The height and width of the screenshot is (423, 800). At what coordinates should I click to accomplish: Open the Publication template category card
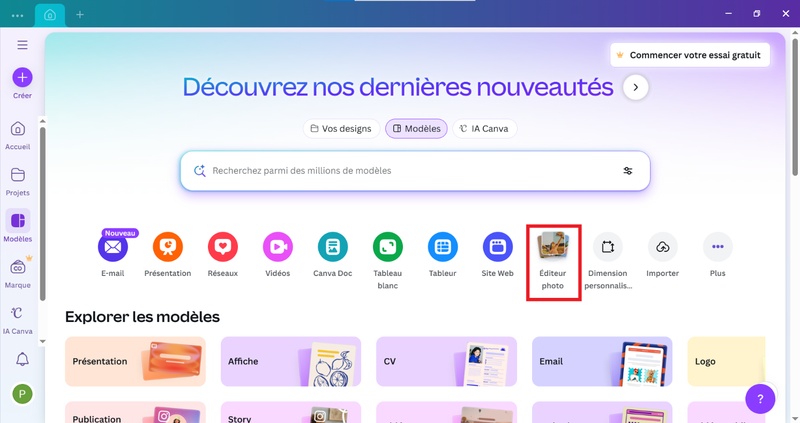(x=135, y=412)
